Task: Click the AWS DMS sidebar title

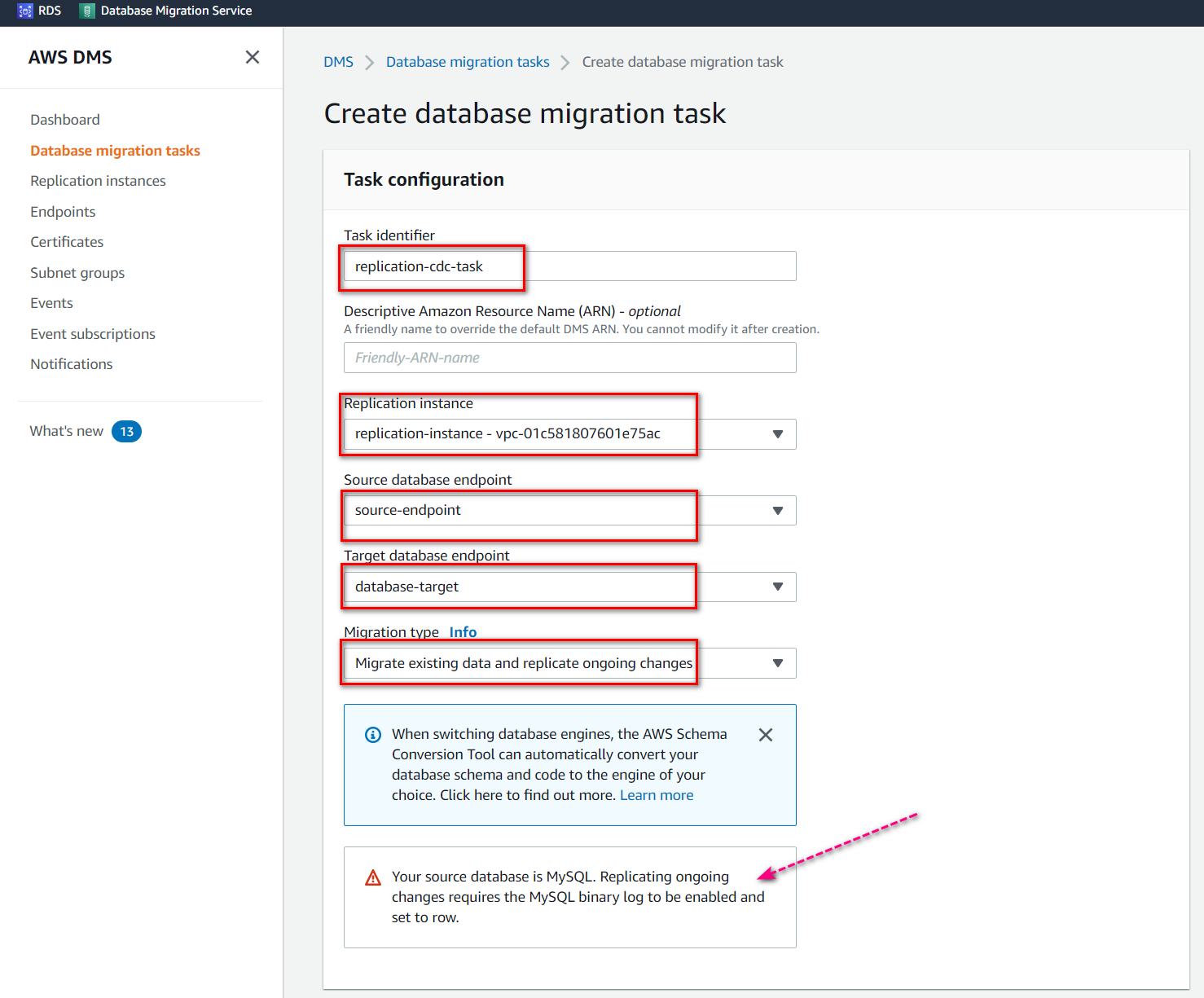Action: click(x=70, y=57)
